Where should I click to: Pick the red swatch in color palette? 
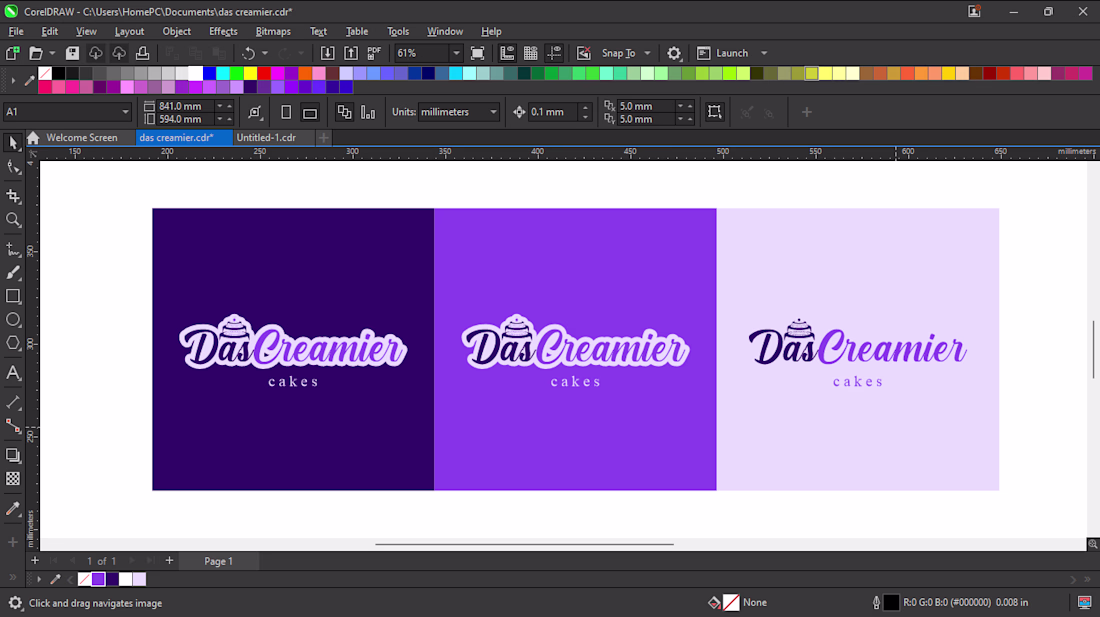coord(264,73)
